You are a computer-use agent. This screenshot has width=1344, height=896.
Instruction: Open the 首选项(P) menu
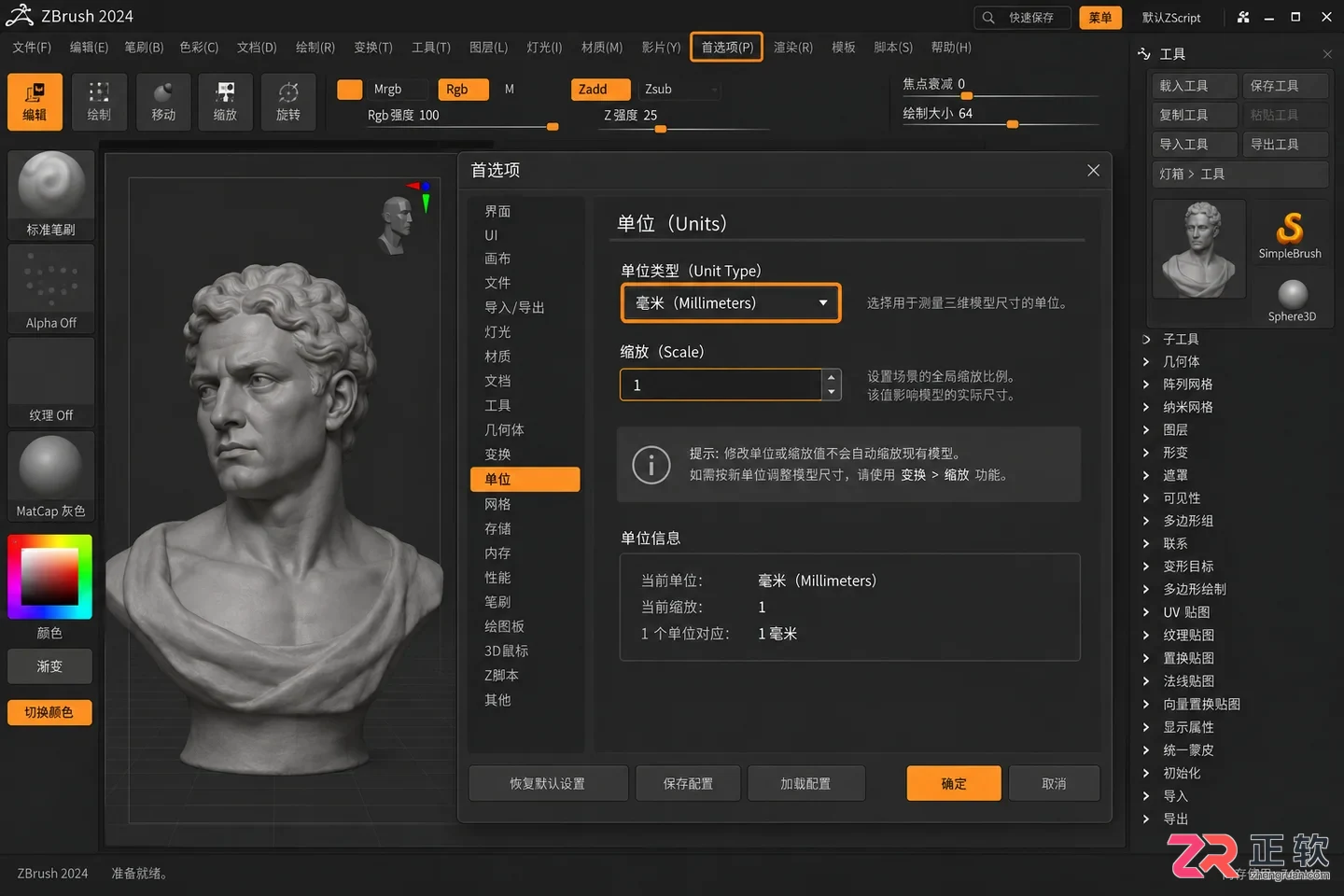[727, 47]
